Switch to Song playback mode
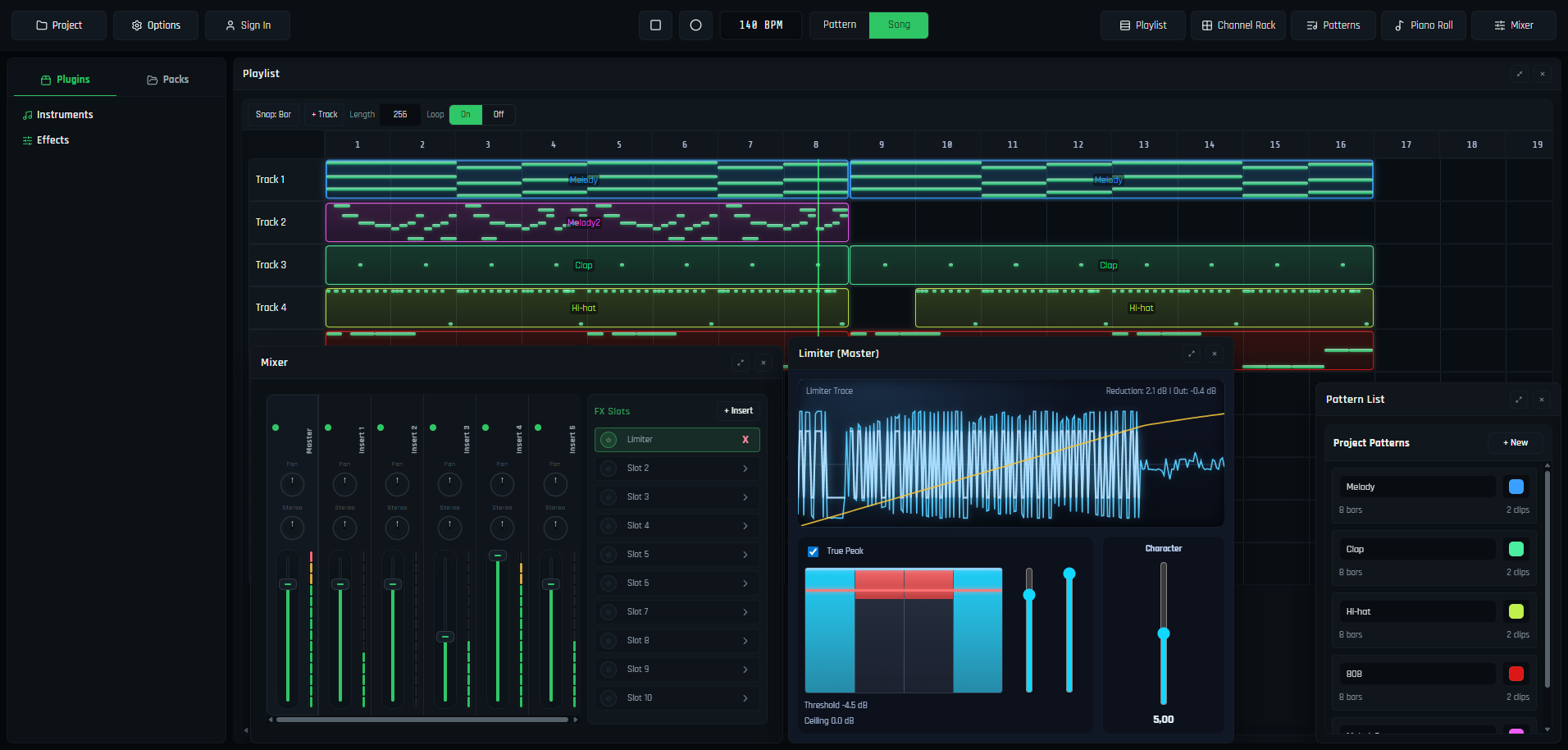 (899, 25)
